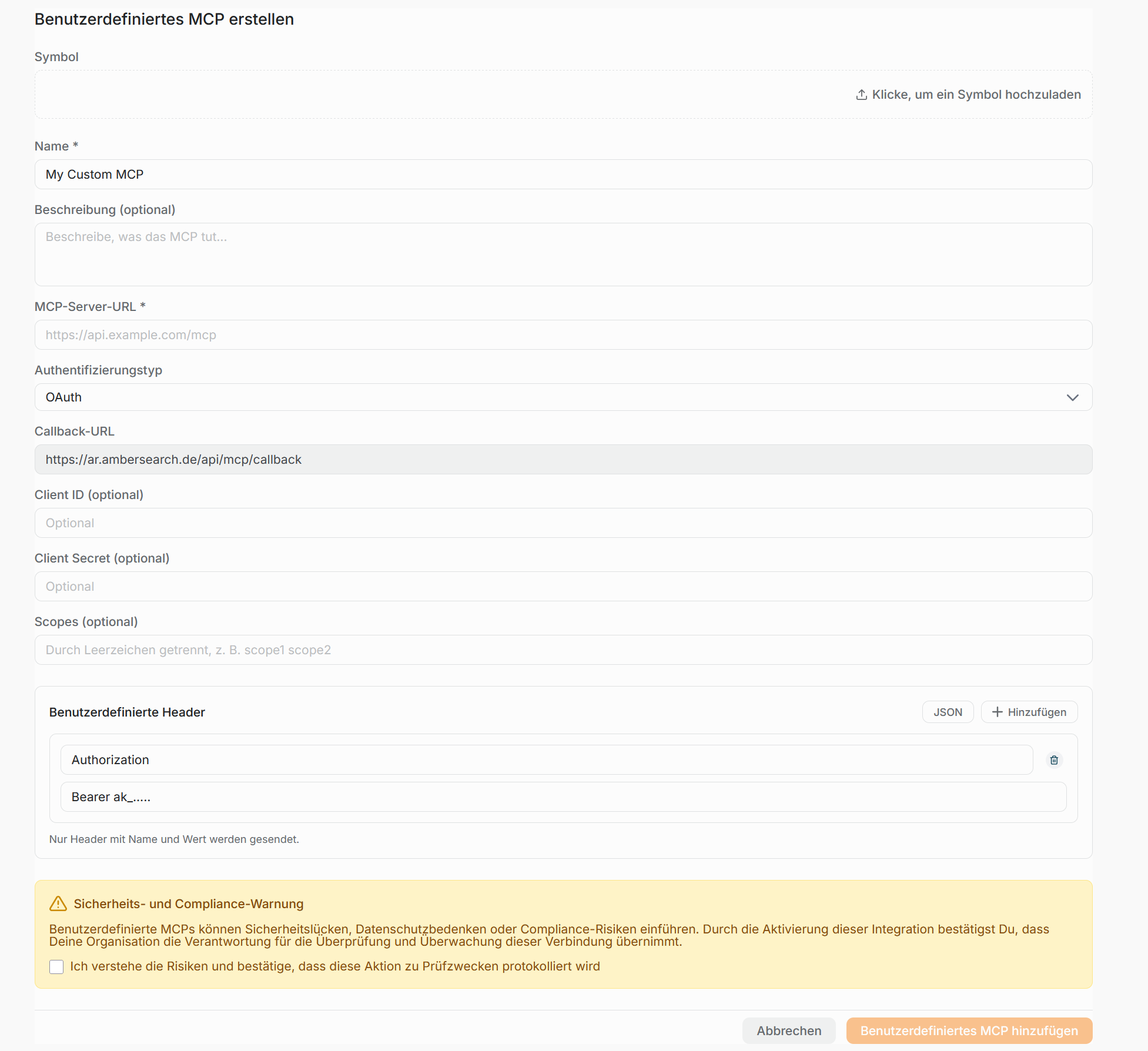
Task: Click the warning triangle icon
Action: [x=58, y=903]
